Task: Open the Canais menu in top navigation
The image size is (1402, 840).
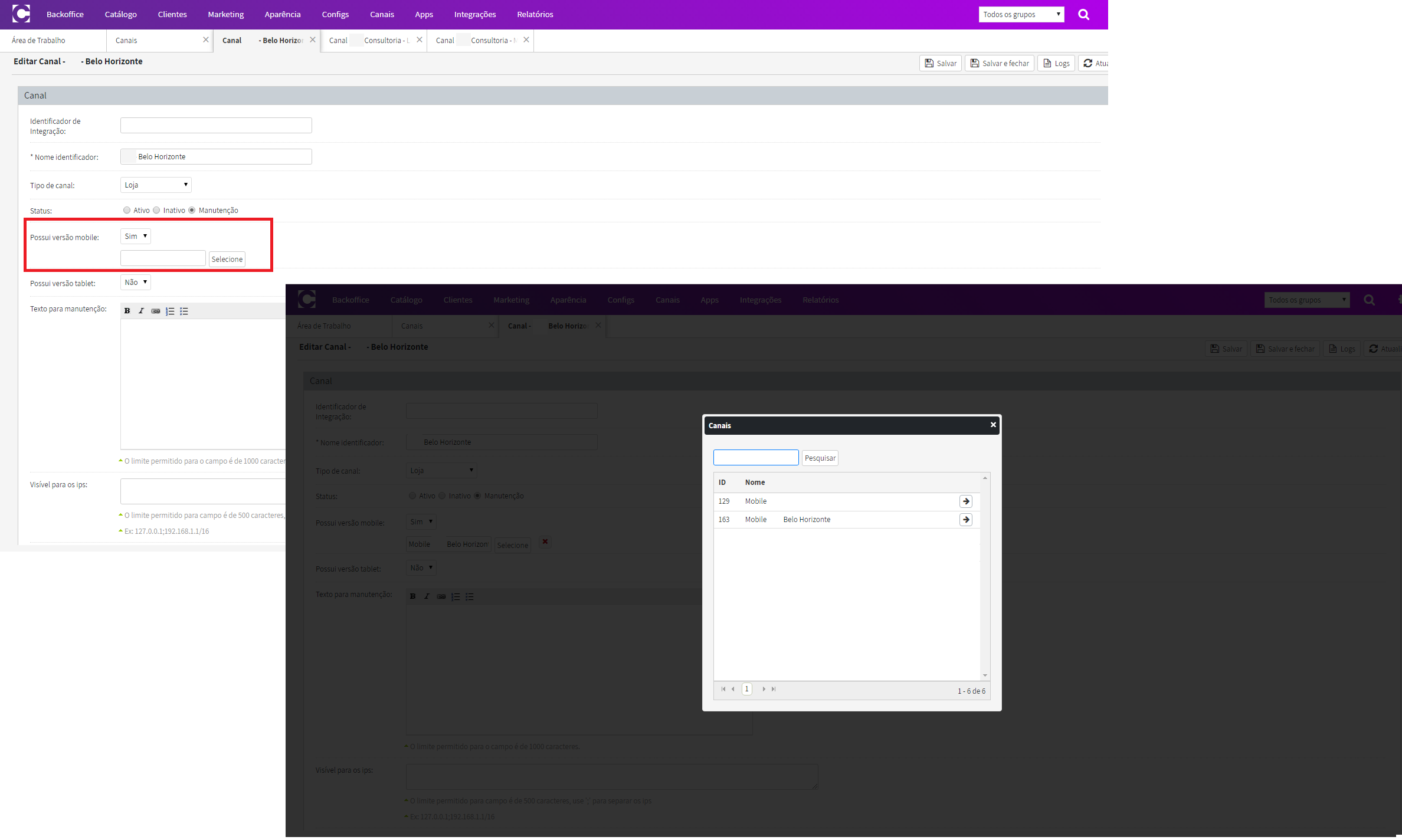Action: [382, 14]
